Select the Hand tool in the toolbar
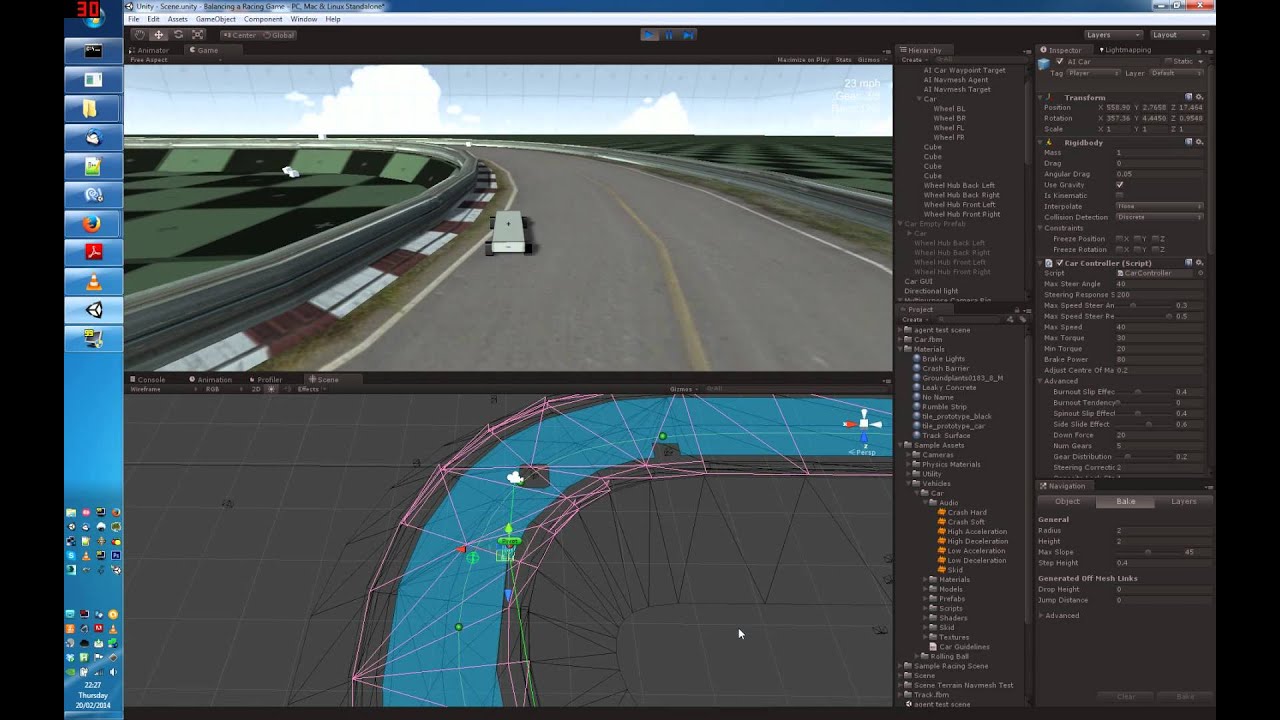This screenshot has height=720, width=1280. [x=141, y=34]
